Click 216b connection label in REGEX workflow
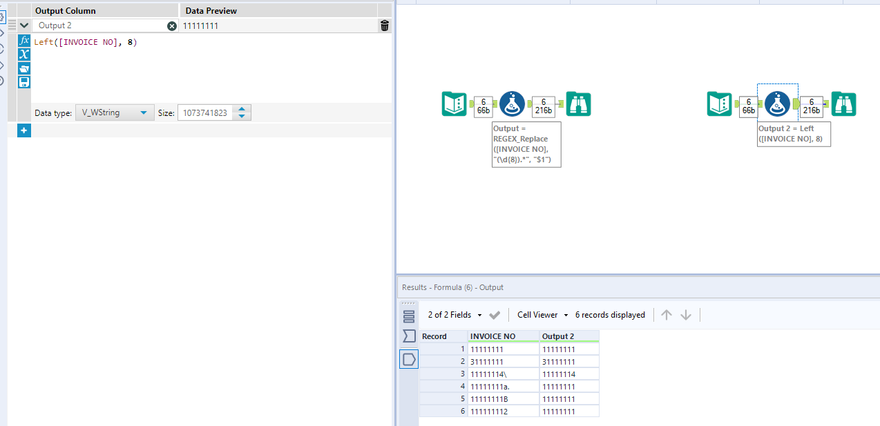The height and width of the screenshot is (426, 880). coord(543,106)
